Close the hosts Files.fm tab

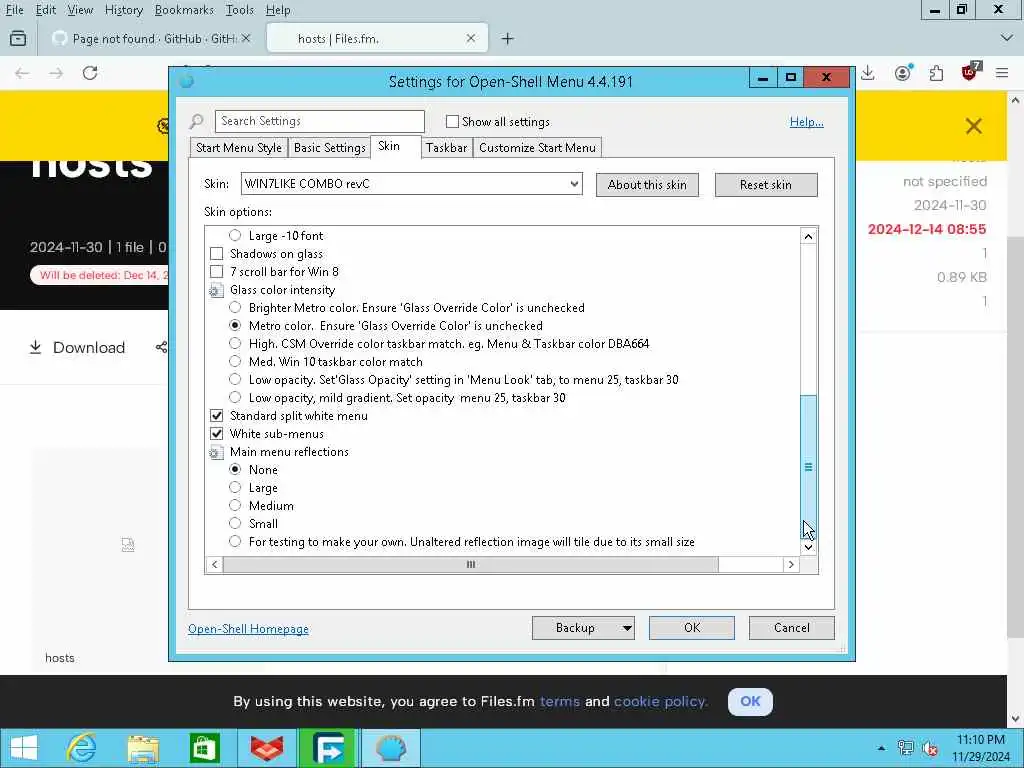point(471,39)
